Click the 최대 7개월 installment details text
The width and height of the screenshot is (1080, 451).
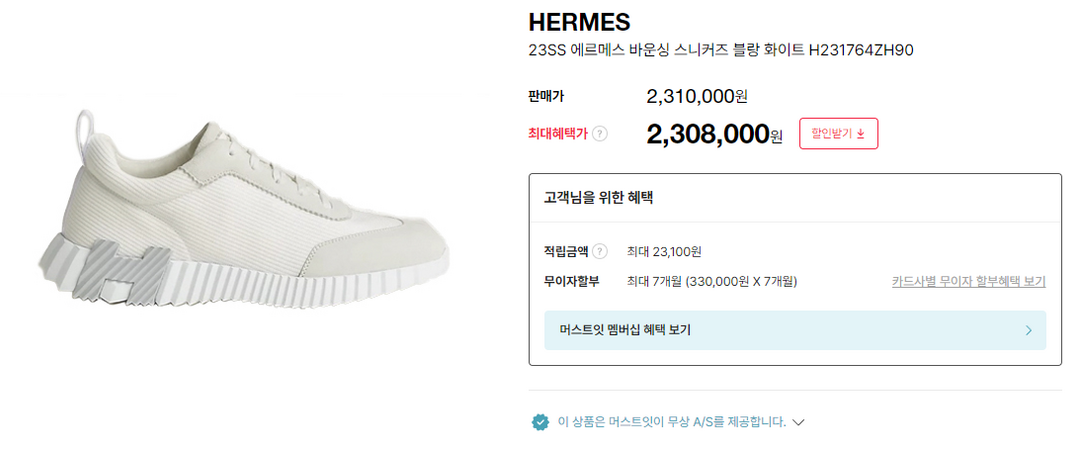(711, 281)
